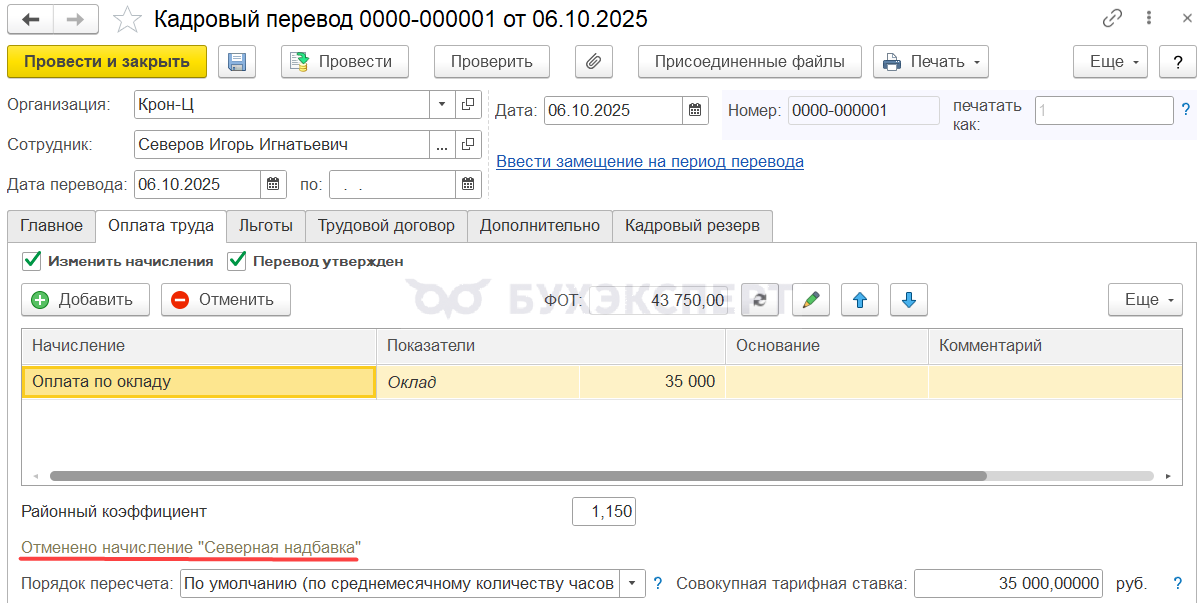Screen dimensions: 1204x603
Task: Open top Еще menu
Action: tap(1112, 62)
